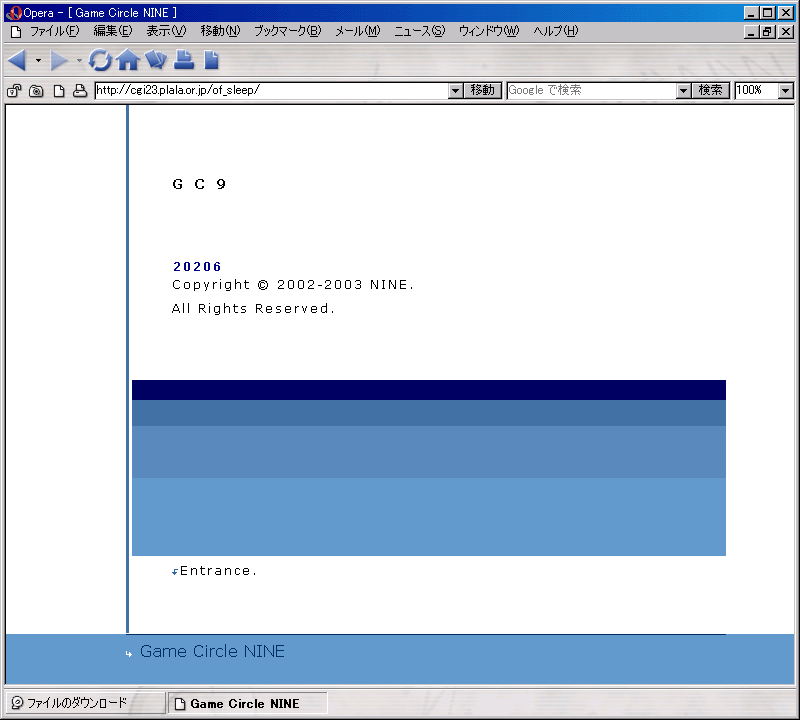
Task: Click the document icon in menu bar
Action: (16, 32)
